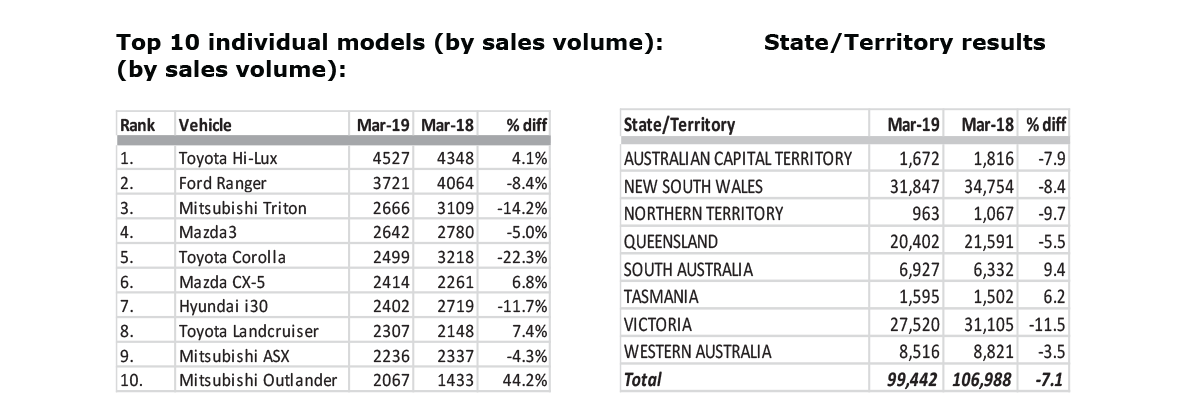Click the Tasmania row label
Viewport: 1200px width, 420px height.
(661, 297)
